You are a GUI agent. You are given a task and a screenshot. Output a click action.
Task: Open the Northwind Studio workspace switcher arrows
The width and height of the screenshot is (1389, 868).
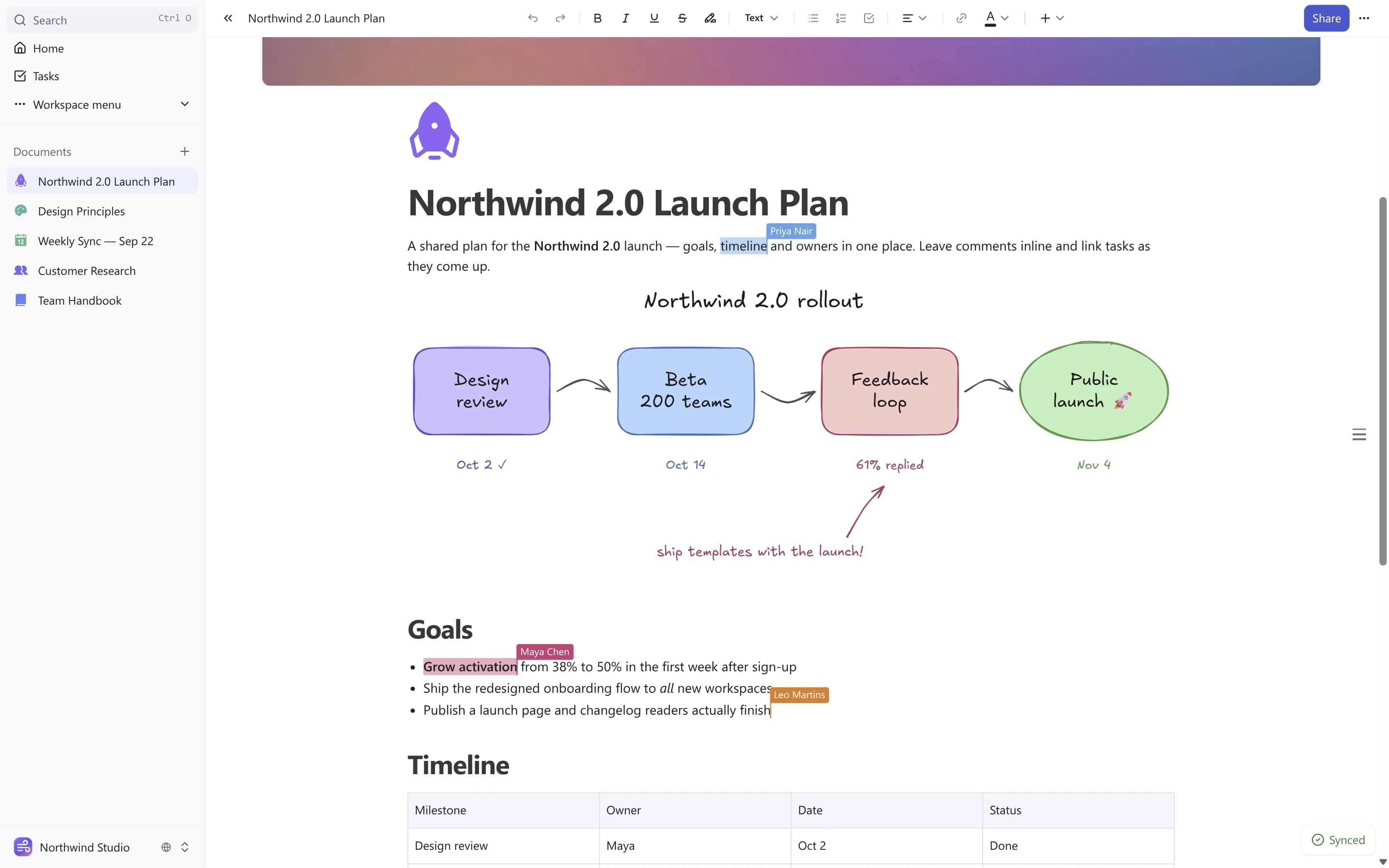tap(185, 847)
